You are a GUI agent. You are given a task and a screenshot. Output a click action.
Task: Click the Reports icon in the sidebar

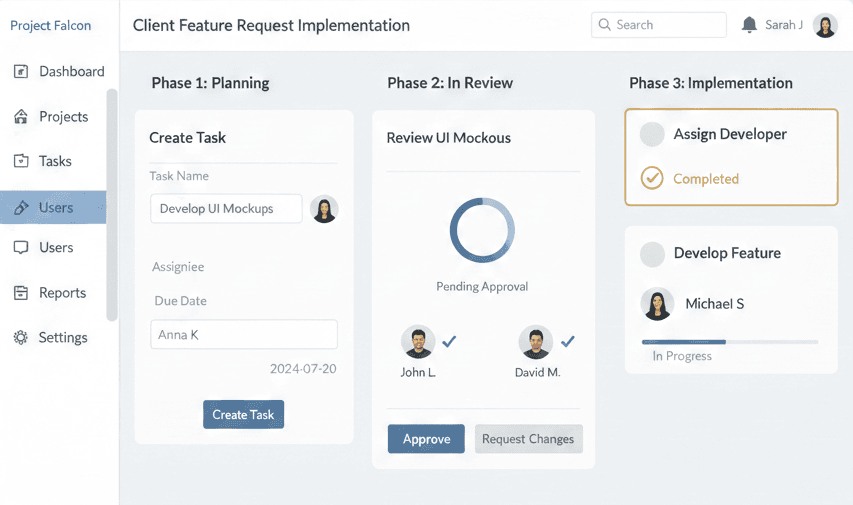pos(21,293)
